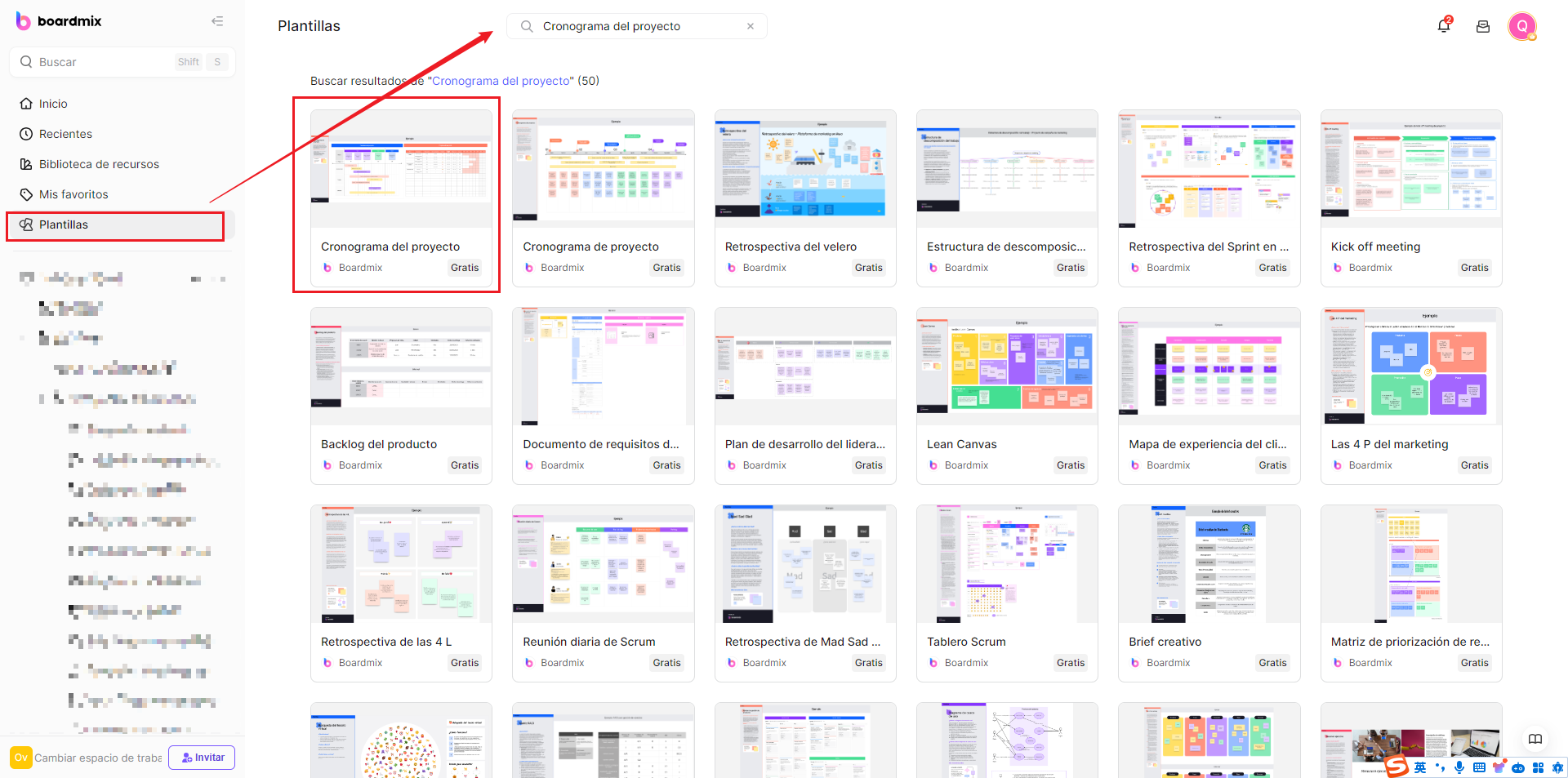Click the magnifier icon in template search
The image size is (1568, 778).
point(528,26)
